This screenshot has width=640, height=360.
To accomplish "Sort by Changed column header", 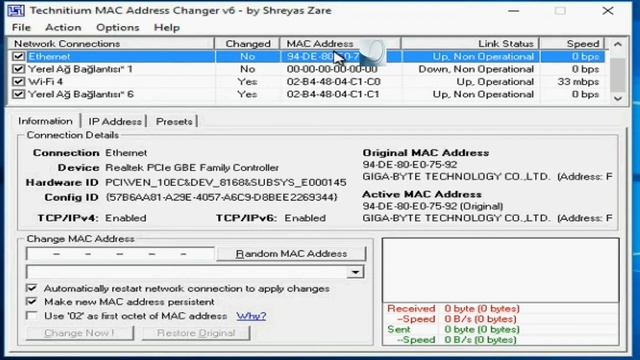I will (247, 44).
